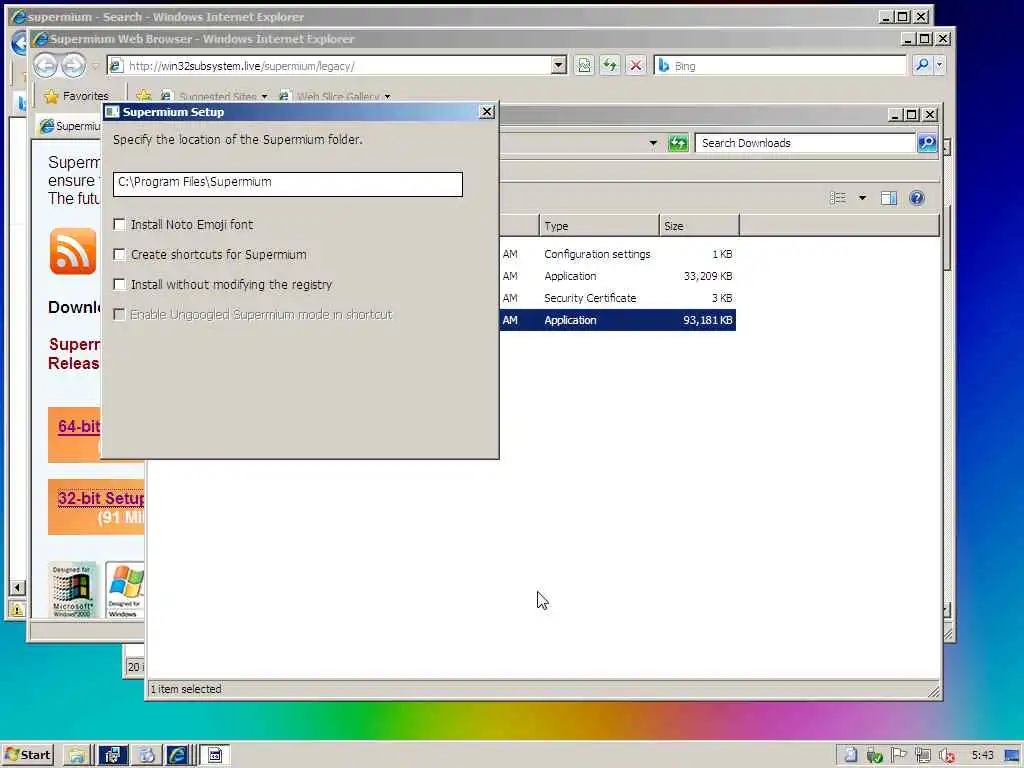Select the Application 33,209 KB file

point(617,276)
